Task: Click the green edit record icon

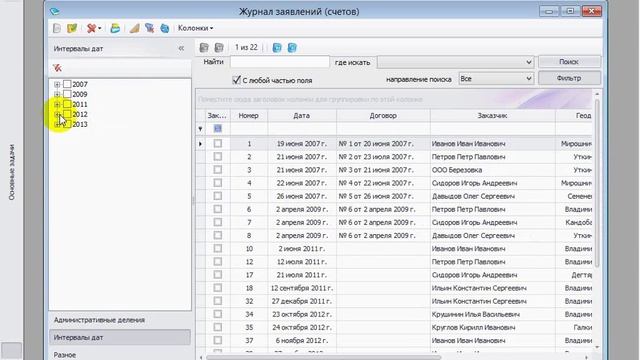Action: click(72, 28)
